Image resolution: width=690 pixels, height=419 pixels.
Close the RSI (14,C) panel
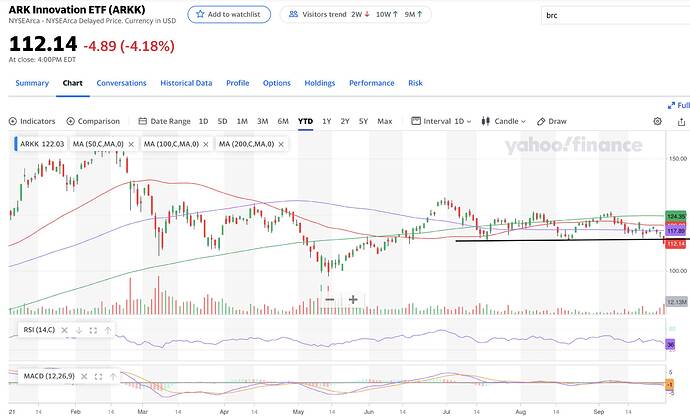64,330
